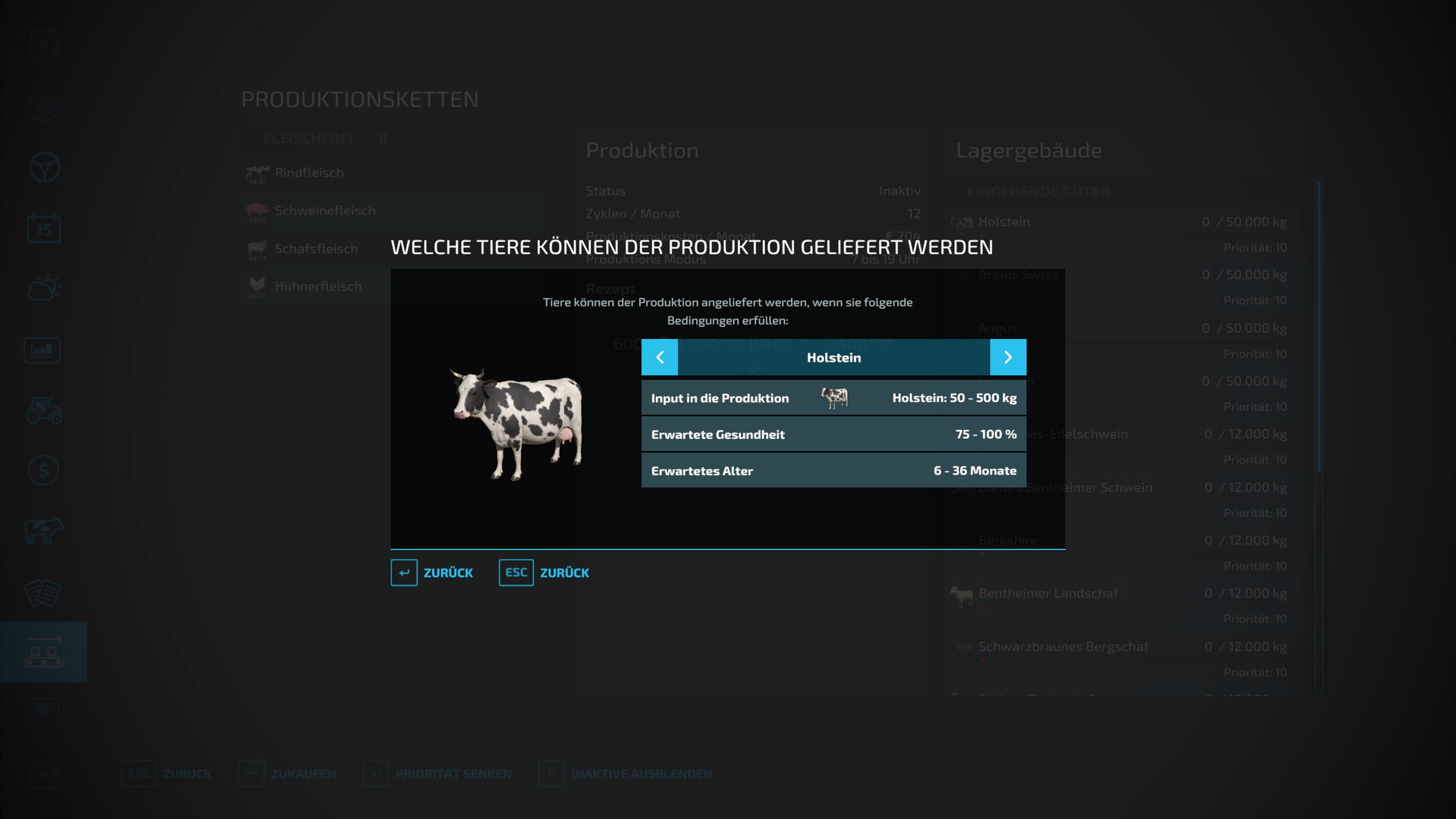Click the Holstein cow preview image

tap(518, 422)
